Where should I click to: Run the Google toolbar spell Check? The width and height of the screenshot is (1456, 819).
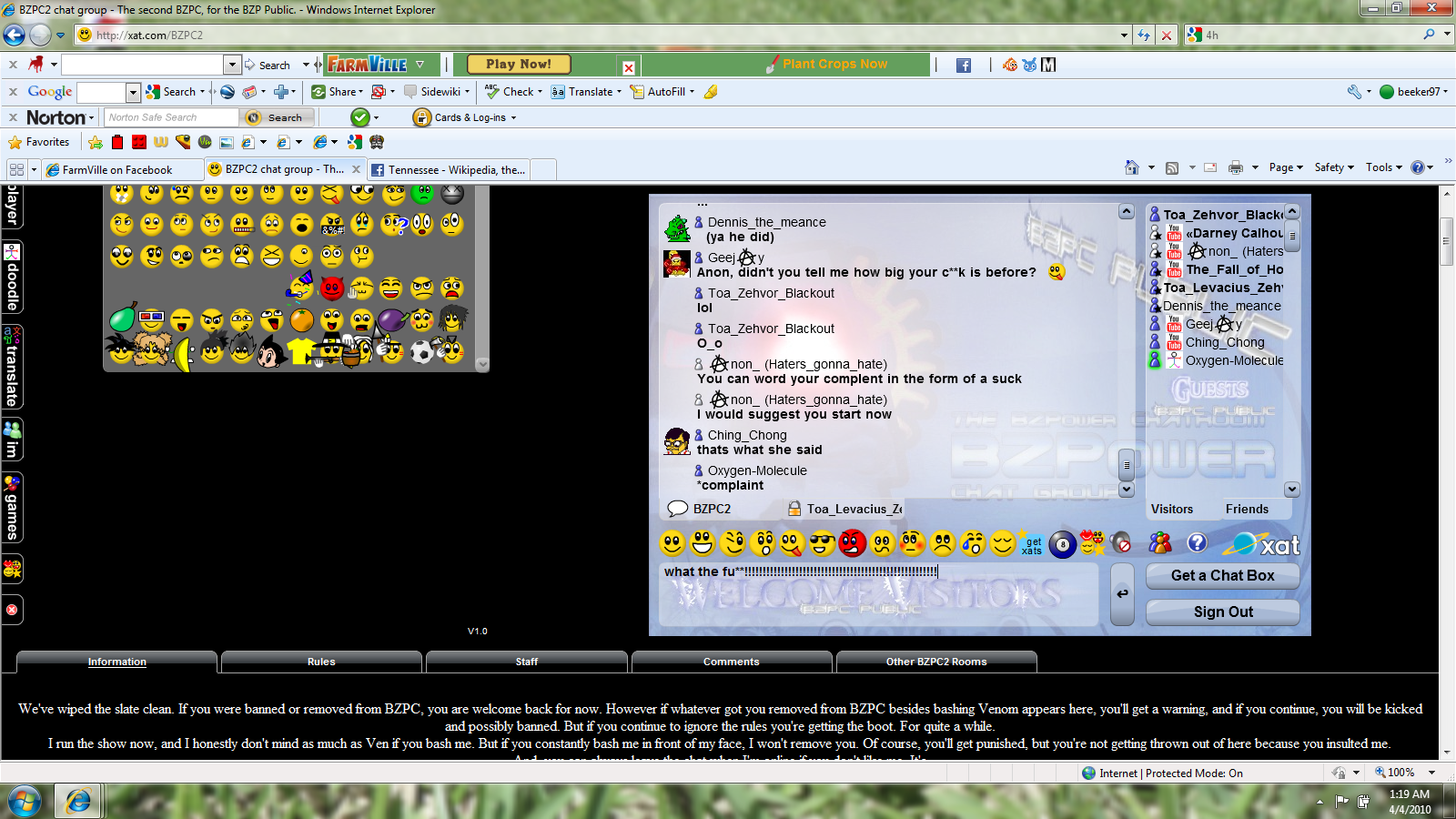[x=513, y=92]
